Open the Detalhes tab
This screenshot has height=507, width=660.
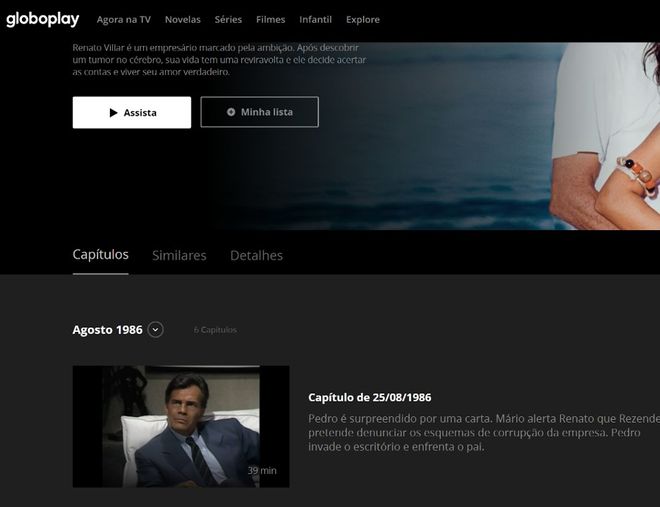(x=256, y=255)
